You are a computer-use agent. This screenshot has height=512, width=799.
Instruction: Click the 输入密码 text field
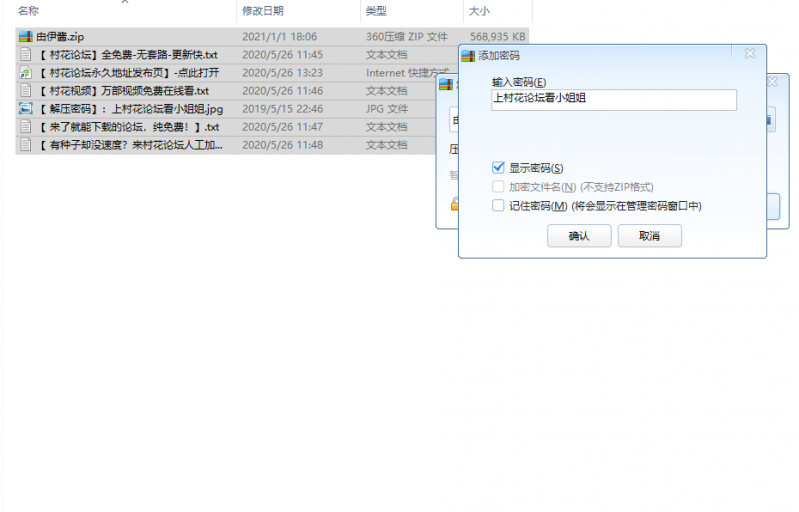(614, 99)
